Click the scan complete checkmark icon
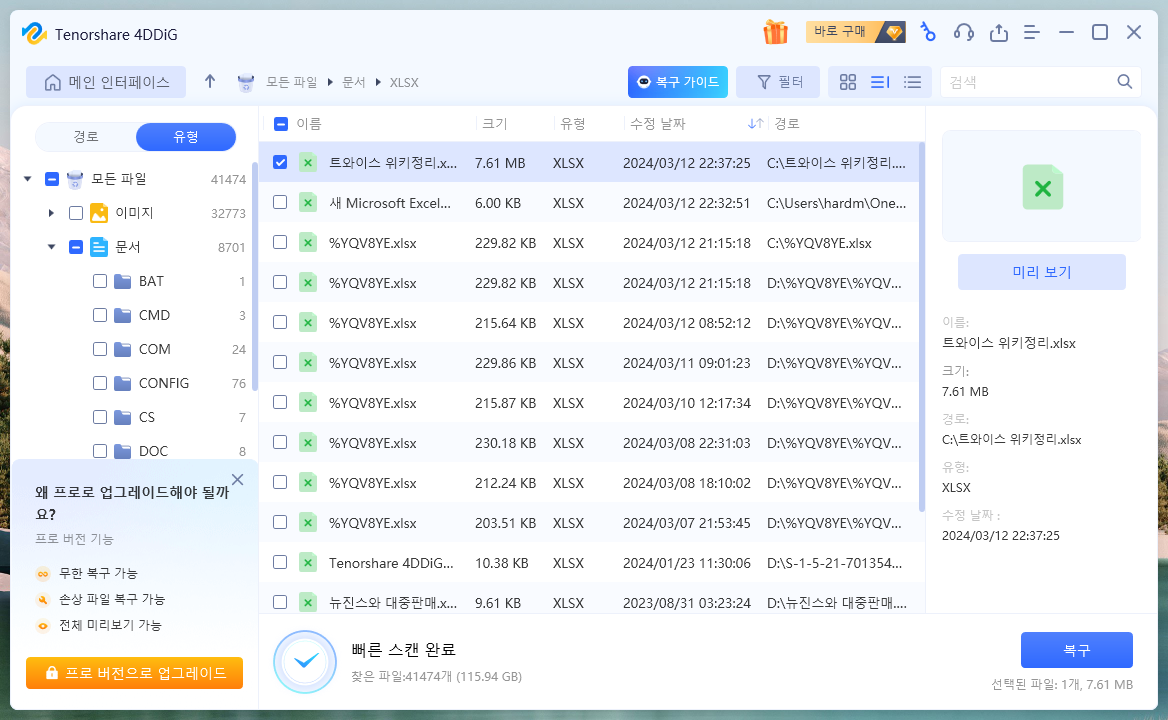Screen dimensions: 1168x720 (305, 661)
